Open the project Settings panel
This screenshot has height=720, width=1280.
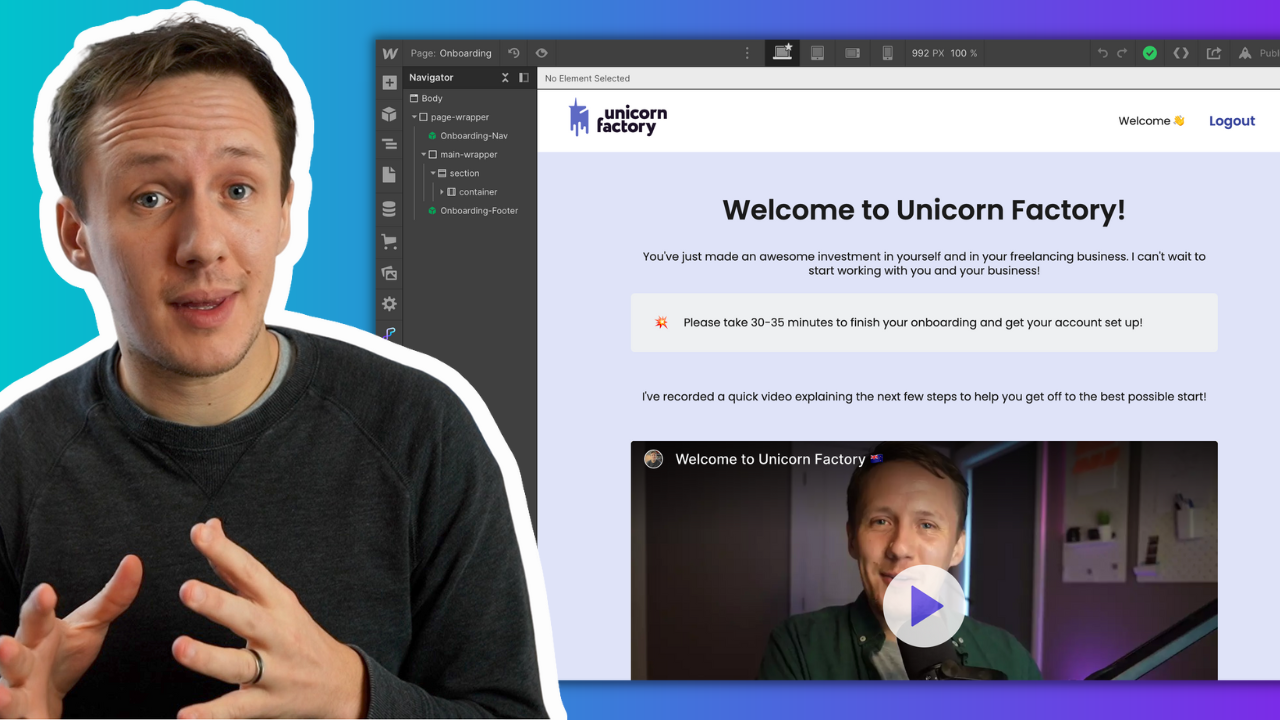pos(389,303)
